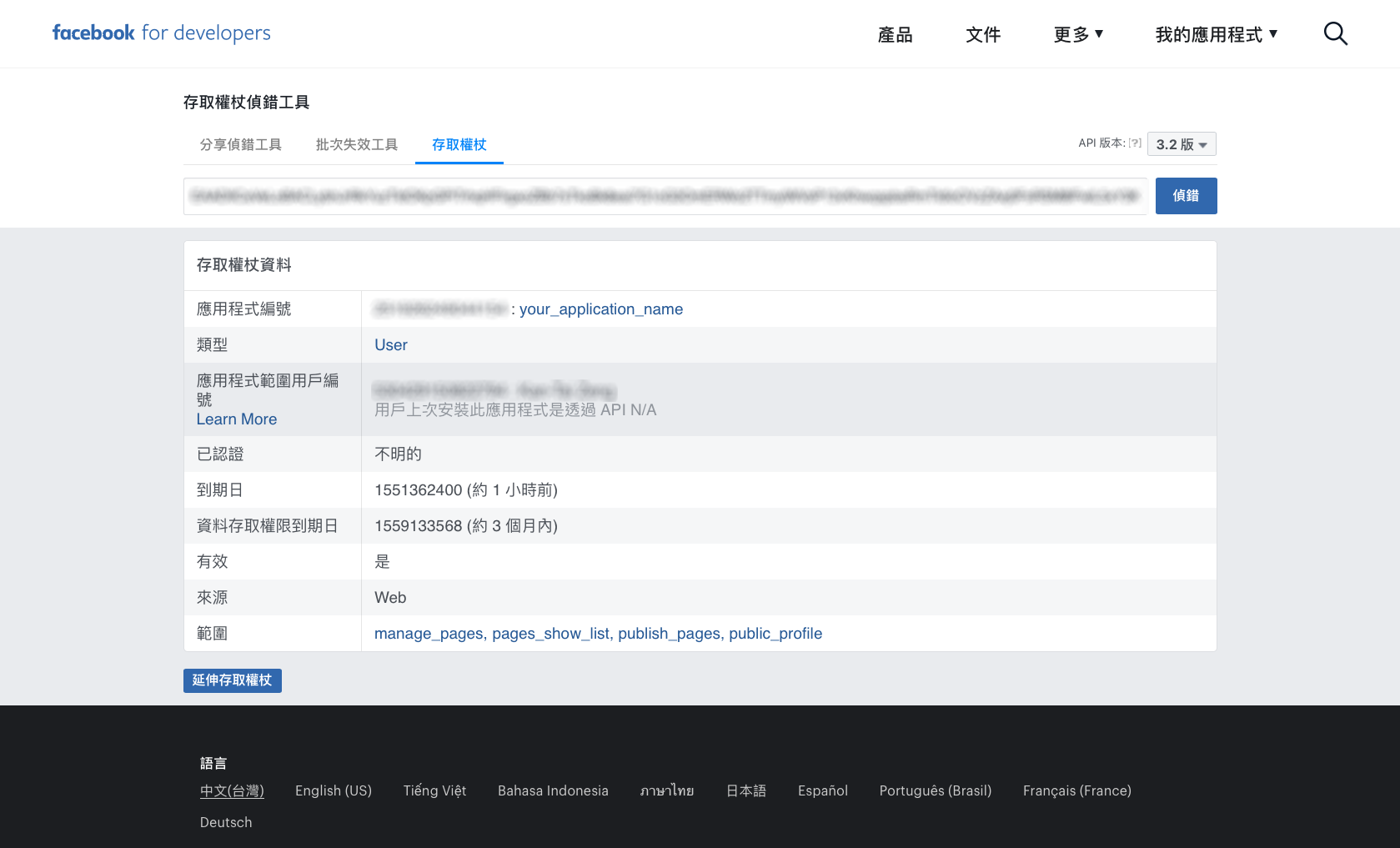Select English (US) language

334,790
